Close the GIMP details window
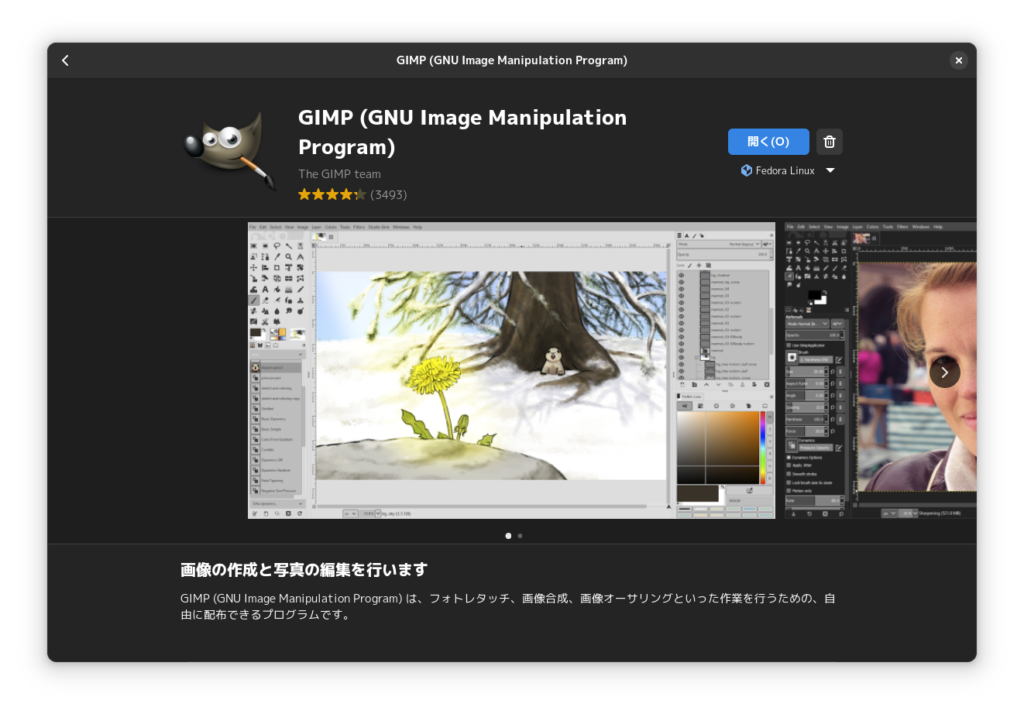Viewport: 1024px width, 714px height. point(958,61)
